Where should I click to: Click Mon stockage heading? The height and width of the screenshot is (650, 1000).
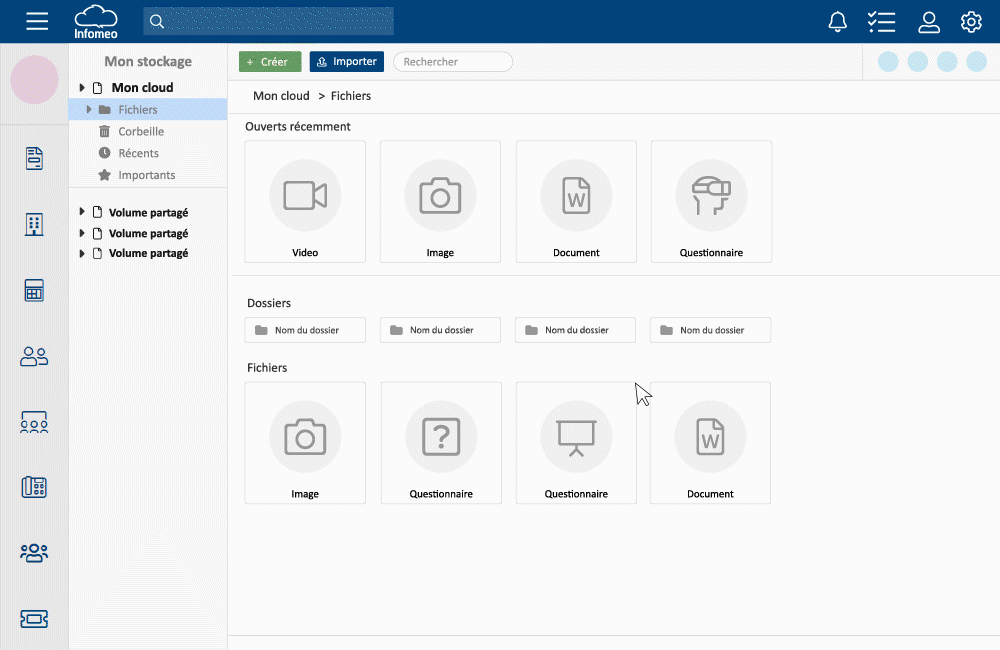coord(148,61)
